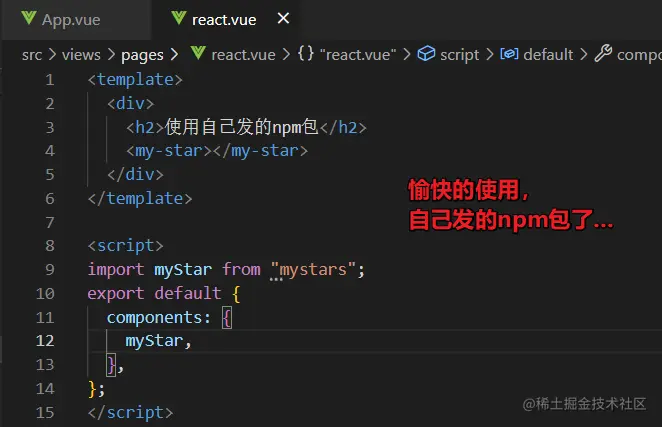The height and width of the screenshot is (427, 662).
Task: Open the react.vue file breadcrumb
Action: [243, 55]
